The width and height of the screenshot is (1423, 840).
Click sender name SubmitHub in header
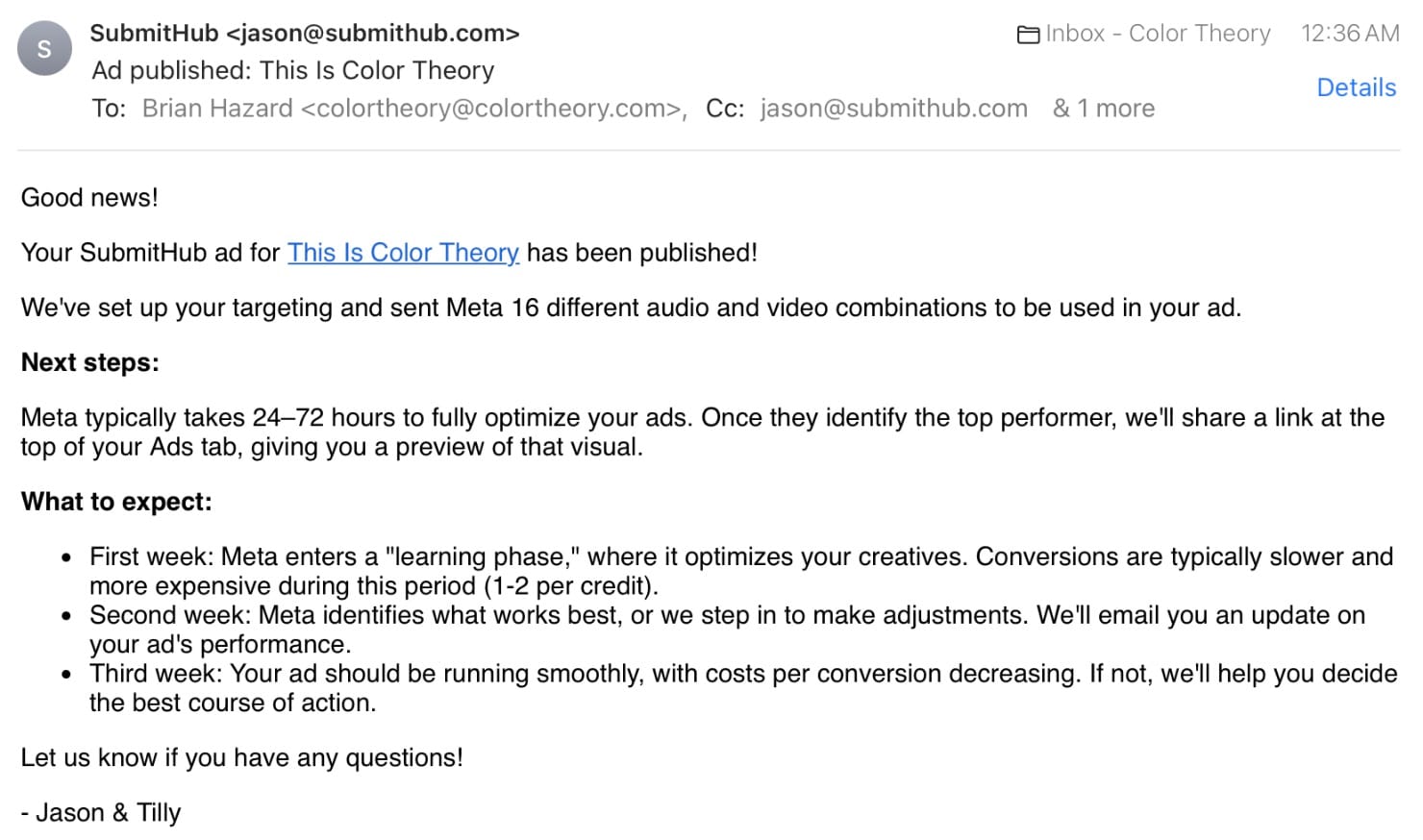154,34
